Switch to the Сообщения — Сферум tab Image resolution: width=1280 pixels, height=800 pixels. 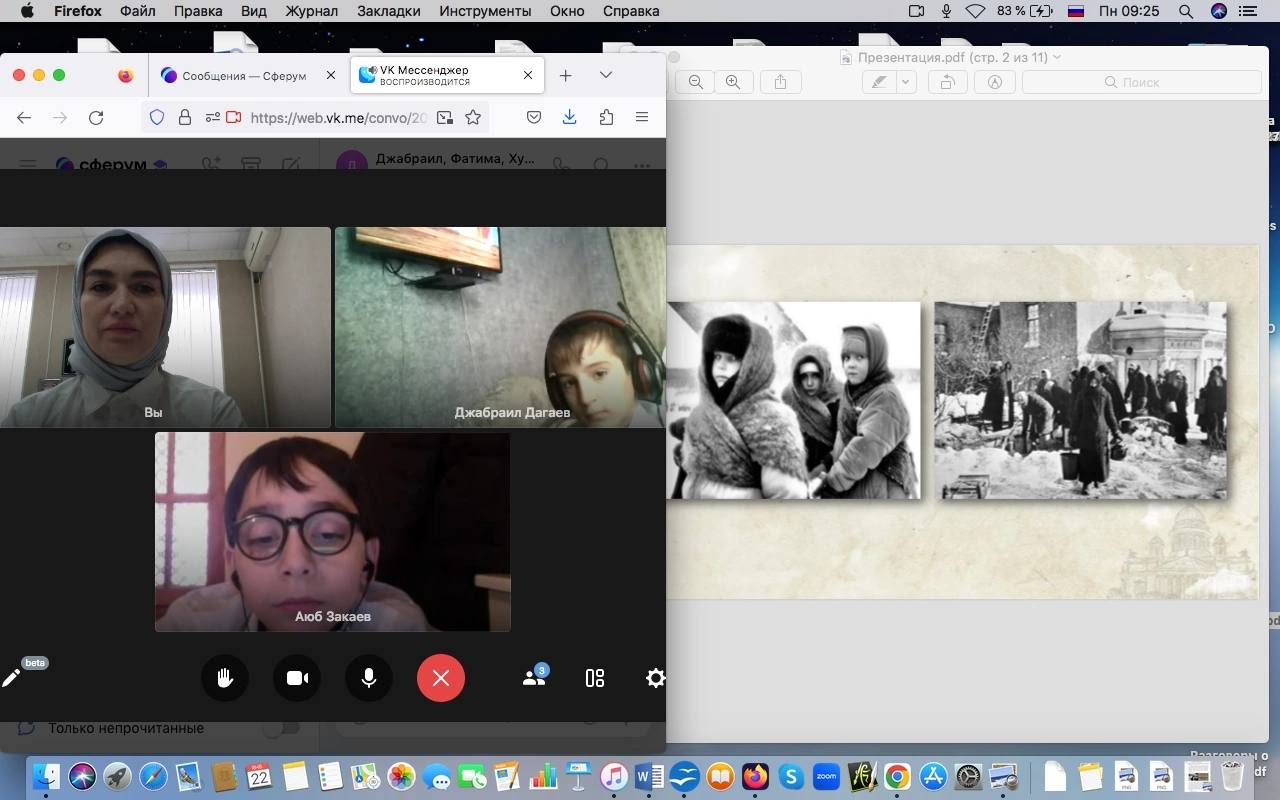click(244, 76)
